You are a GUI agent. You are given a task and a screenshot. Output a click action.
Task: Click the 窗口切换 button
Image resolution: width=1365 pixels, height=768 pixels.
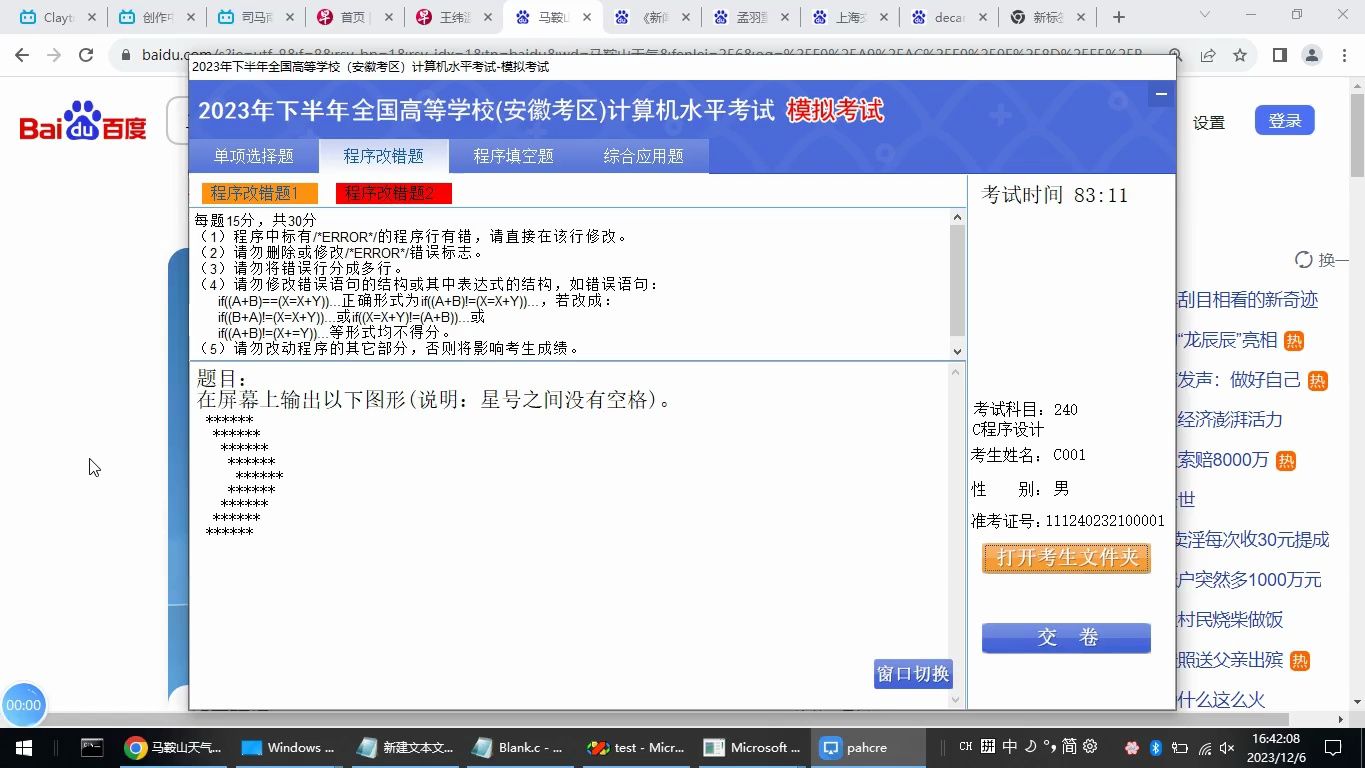click(913, 674)
